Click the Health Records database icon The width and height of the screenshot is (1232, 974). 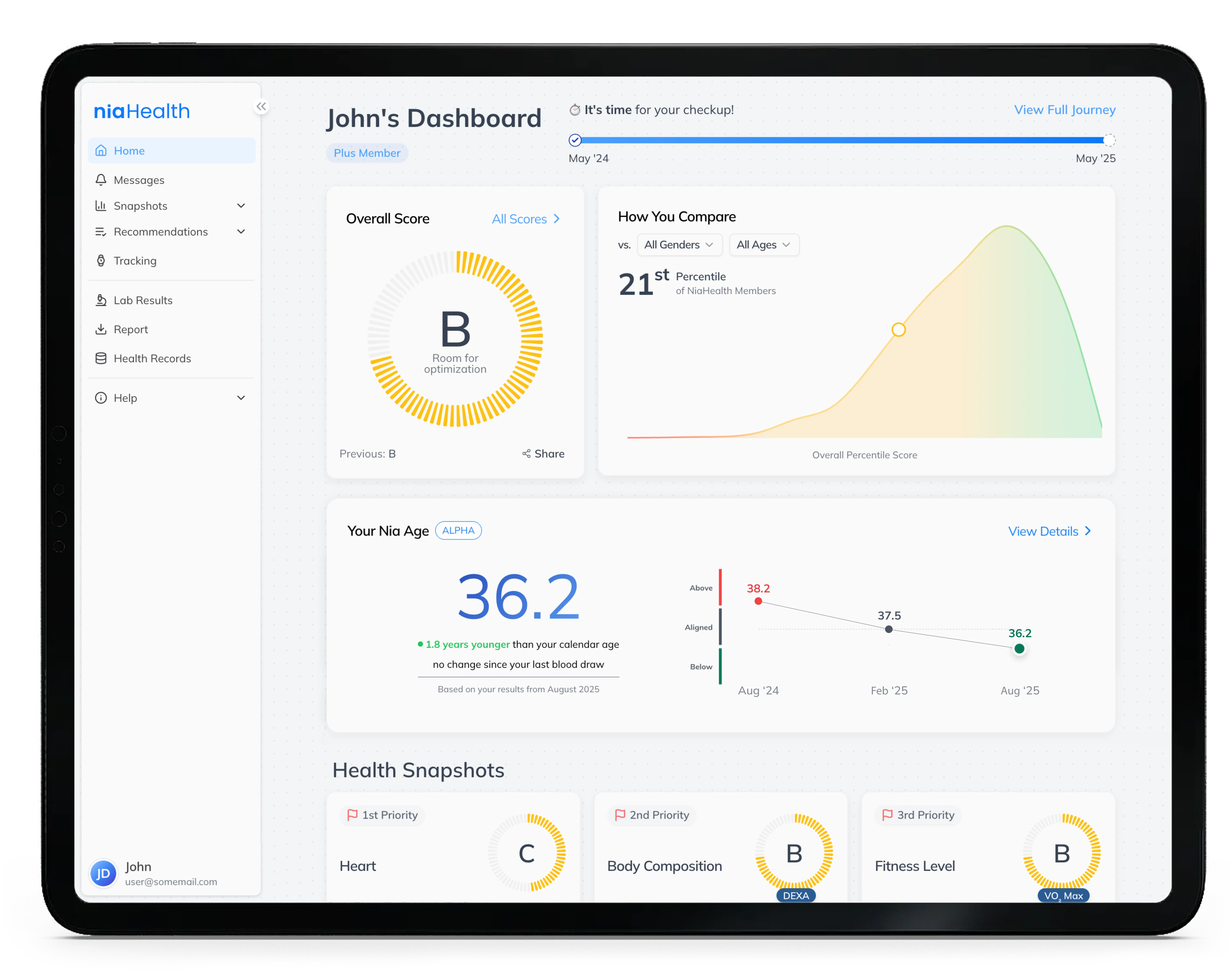coord(101,358)
